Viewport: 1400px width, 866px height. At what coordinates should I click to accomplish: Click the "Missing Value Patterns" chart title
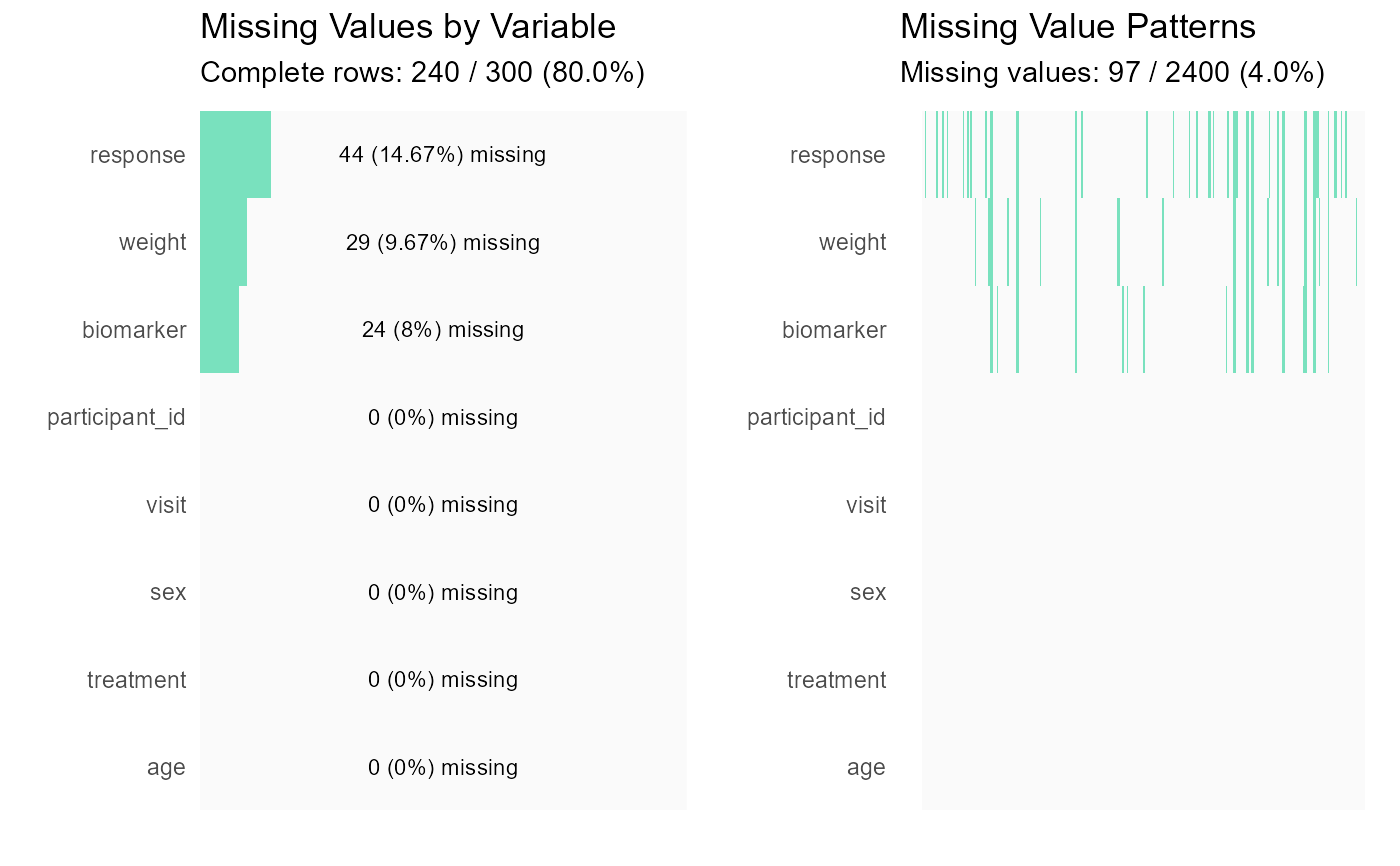click(x=1078, y=27)
